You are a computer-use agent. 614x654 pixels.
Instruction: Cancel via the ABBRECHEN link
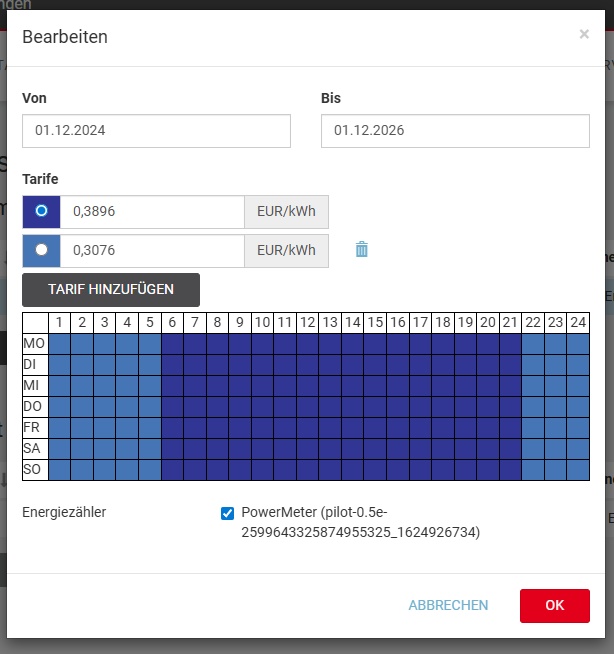coord(448,605)
